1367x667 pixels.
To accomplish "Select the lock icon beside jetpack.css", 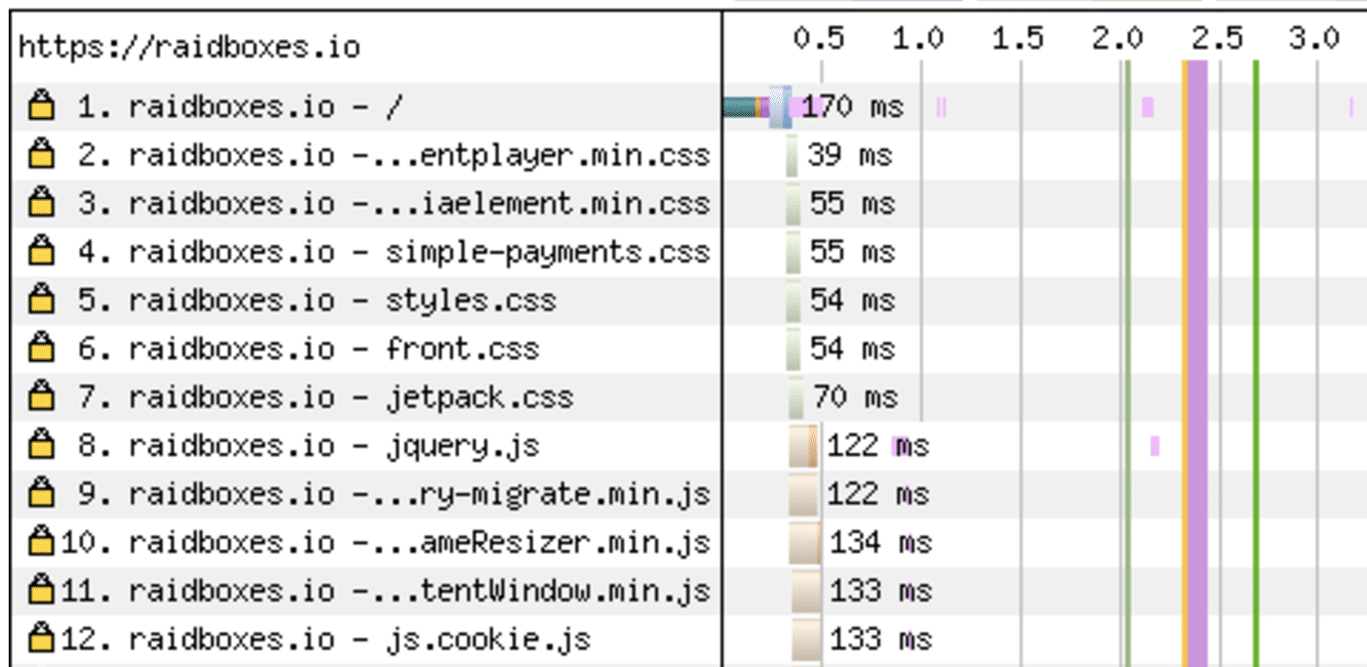I will [x=41, y=397].
